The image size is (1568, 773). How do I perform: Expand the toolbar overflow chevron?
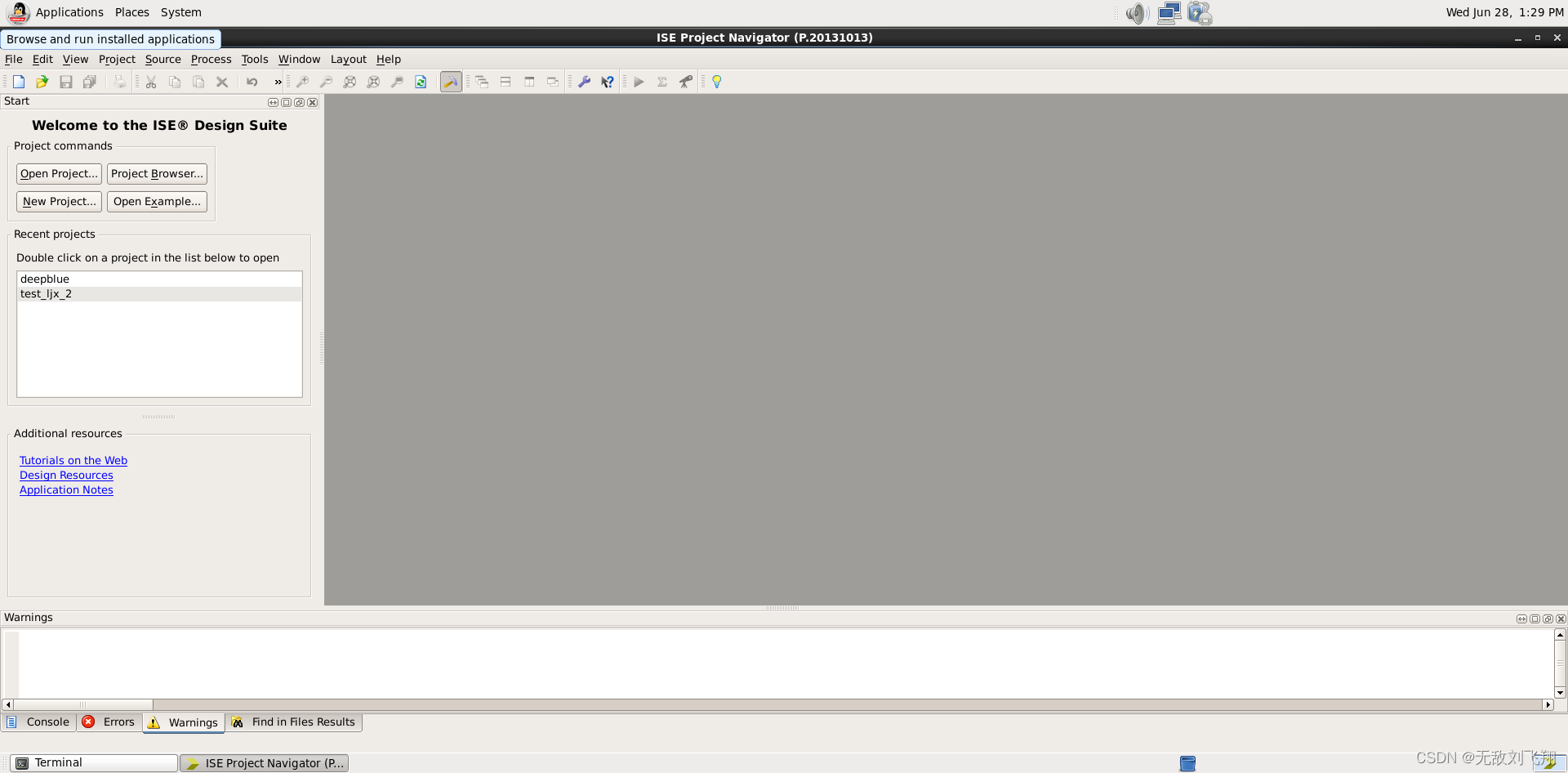coord(278,82)
